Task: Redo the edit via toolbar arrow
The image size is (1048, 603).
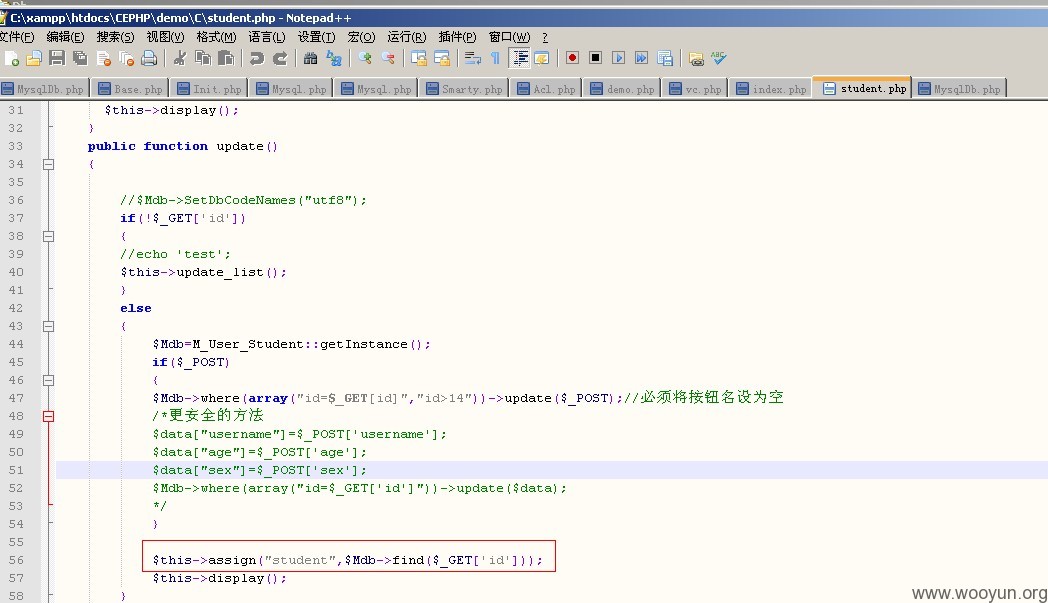Action: (x=280, y=59)
